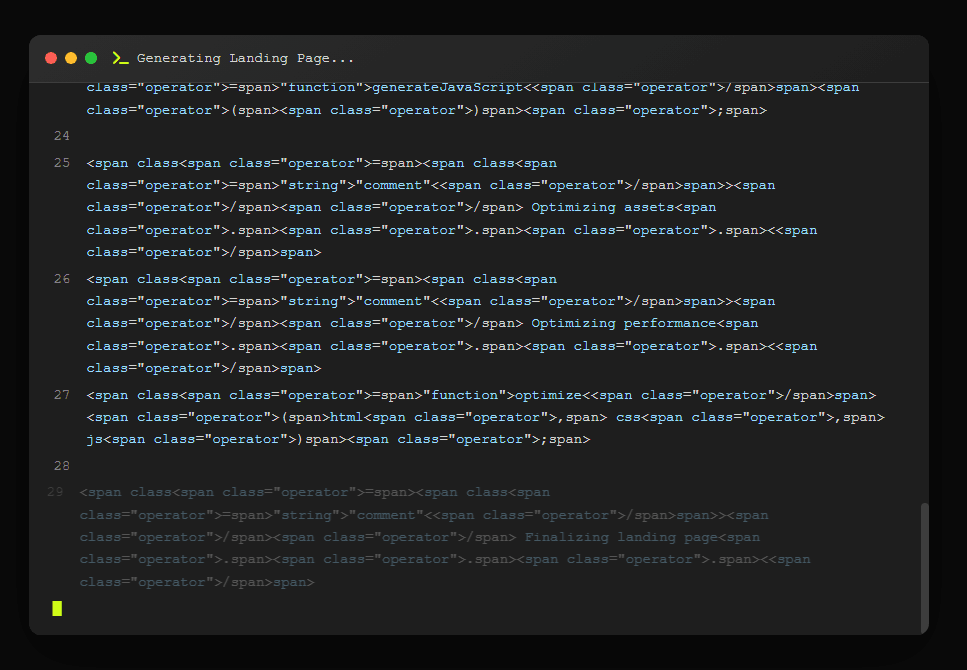Click the "generateJavaScript" function name text
The height and width of the screenshot is (670, 967).
click(447, 87)
